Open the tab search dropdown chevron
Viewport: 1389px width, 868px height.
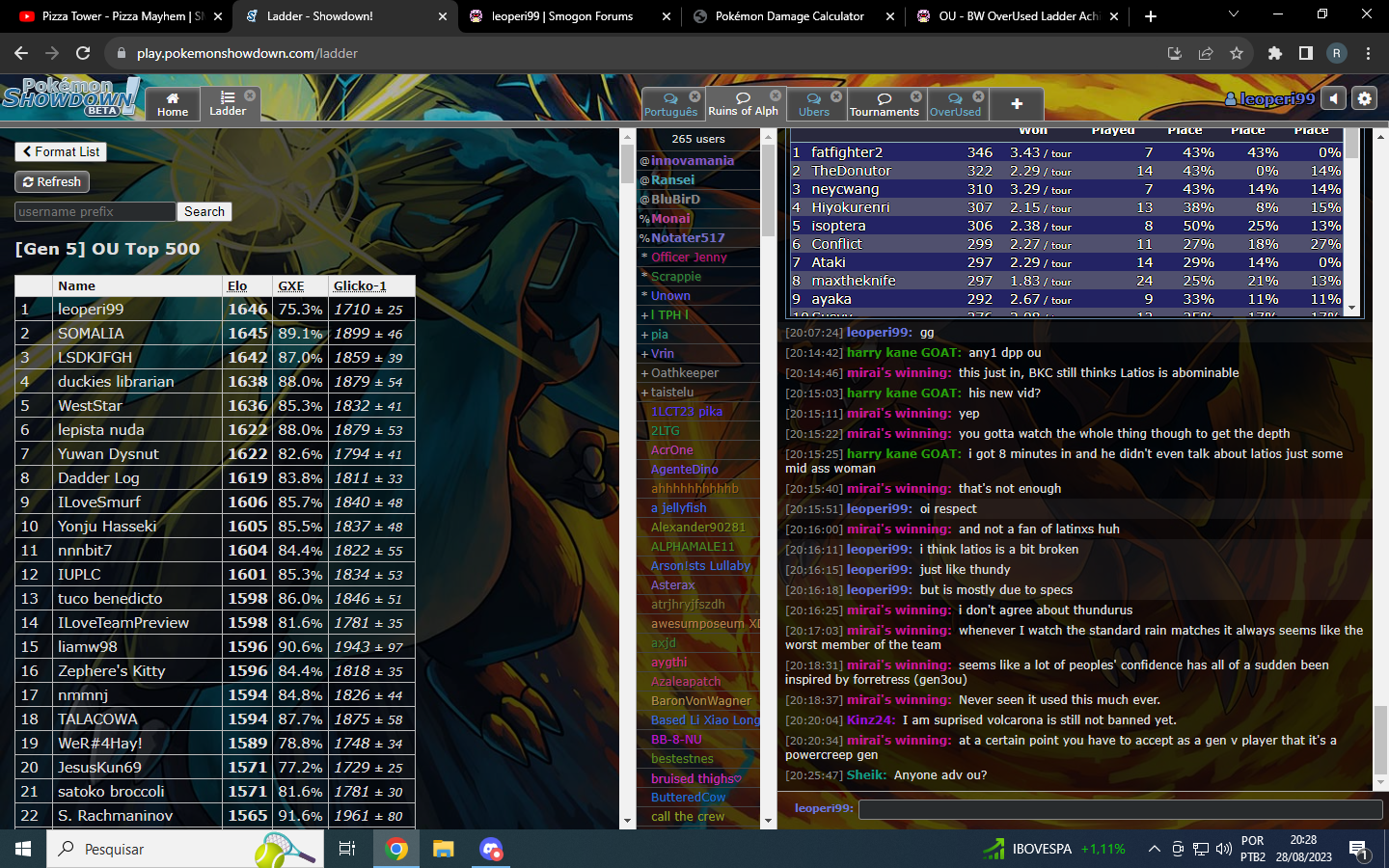click(1233, 14)
